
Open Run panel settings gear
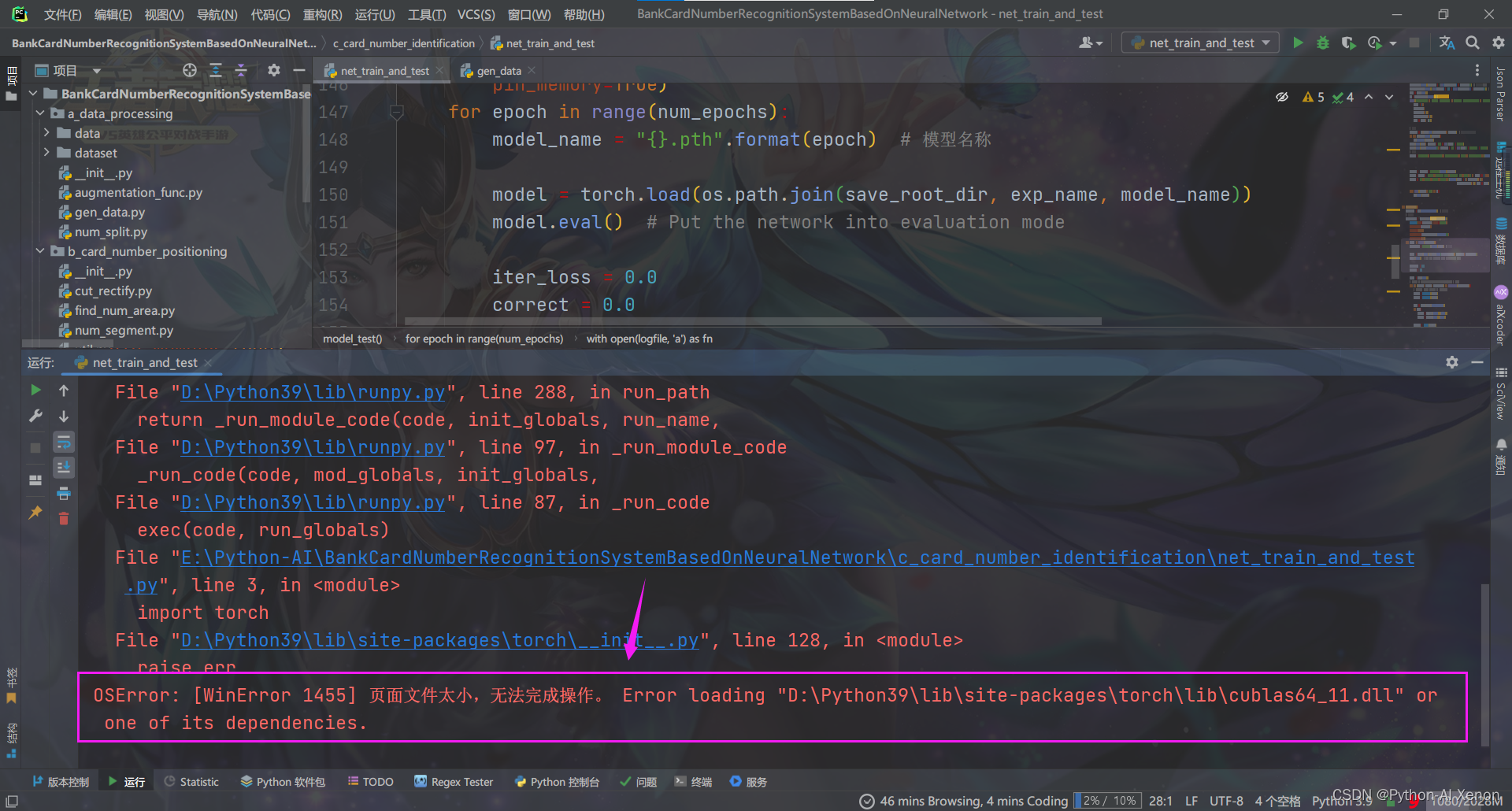[x=1452, y=362]
